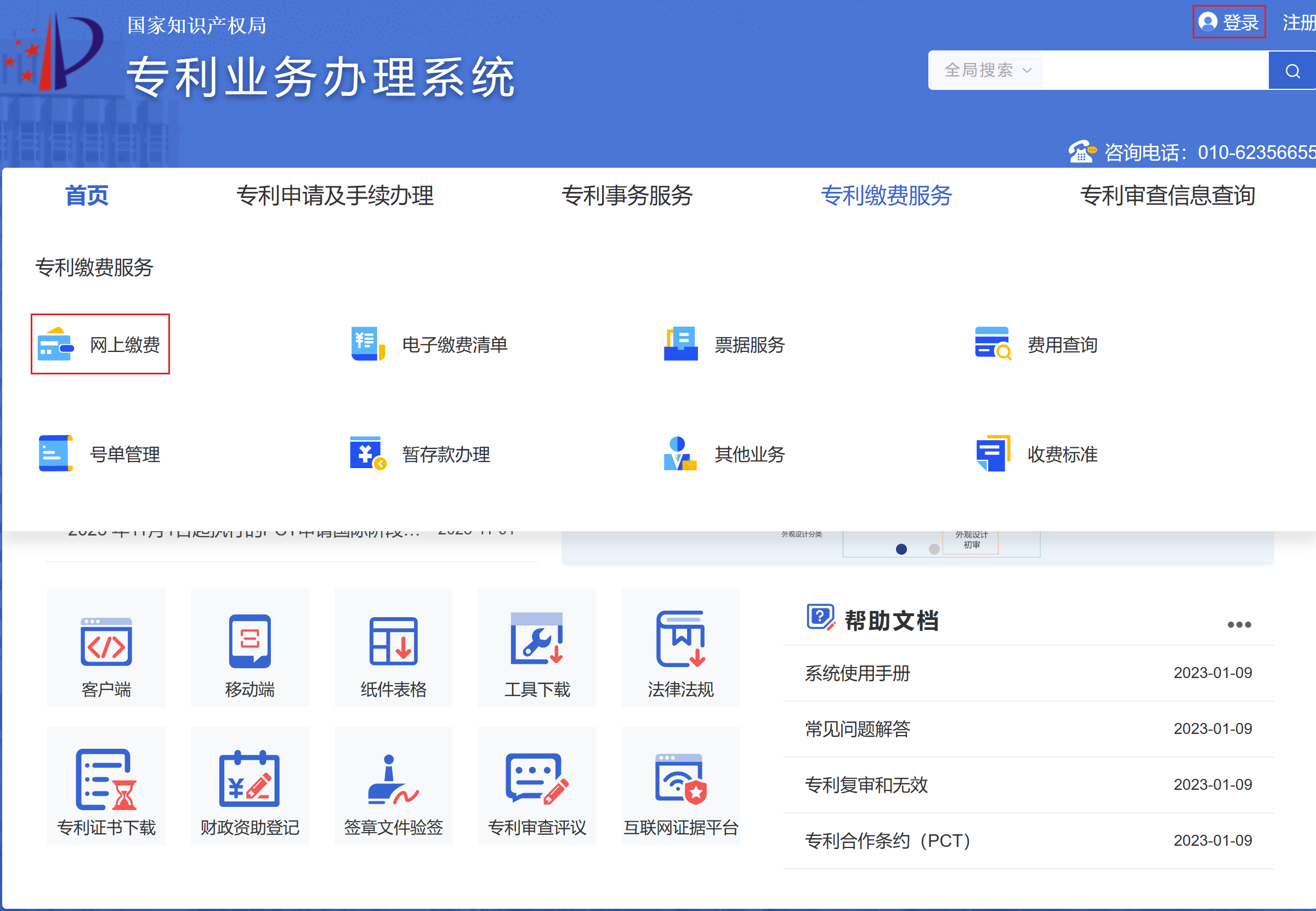Click the 其他业务 text label

pyautogui.click(x=750, y=454)
